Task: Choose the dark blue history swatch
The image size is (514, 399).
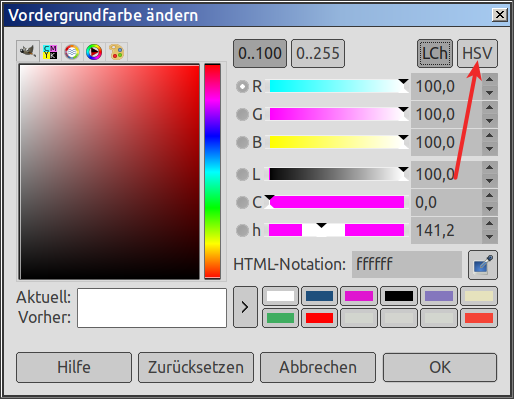Action: click(319, 296)
